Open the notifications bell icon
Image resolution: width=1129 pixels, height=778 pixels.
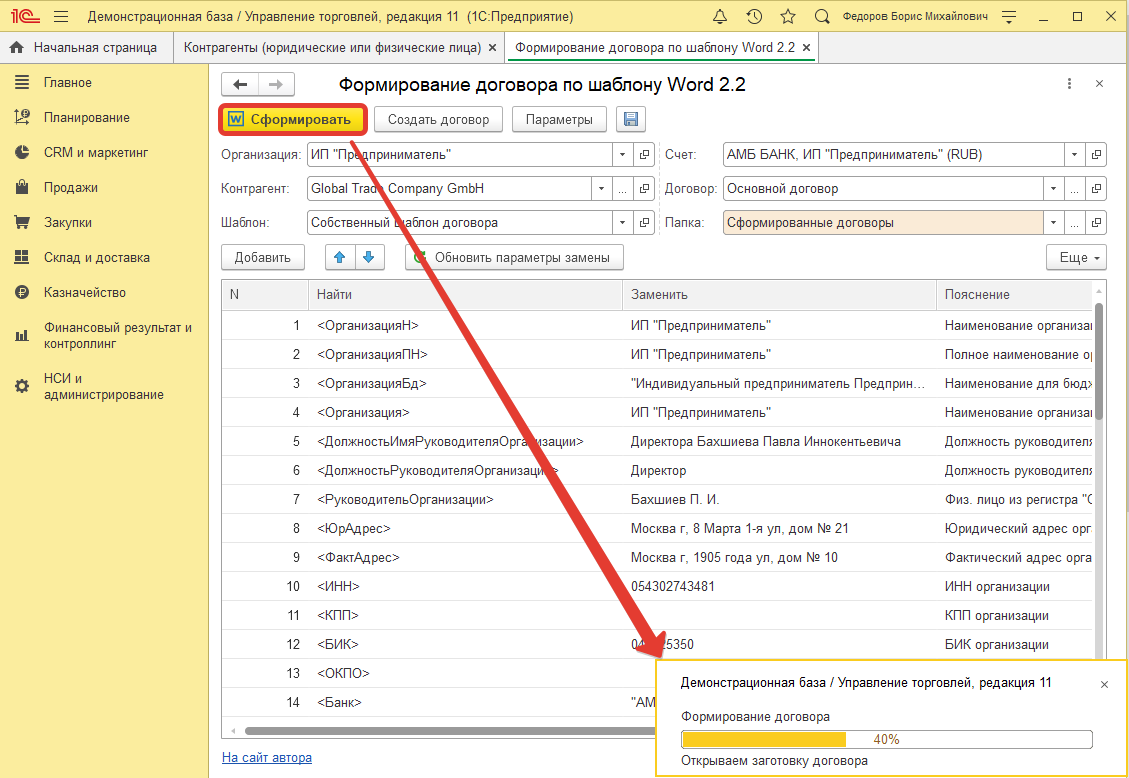click(720, 17)
